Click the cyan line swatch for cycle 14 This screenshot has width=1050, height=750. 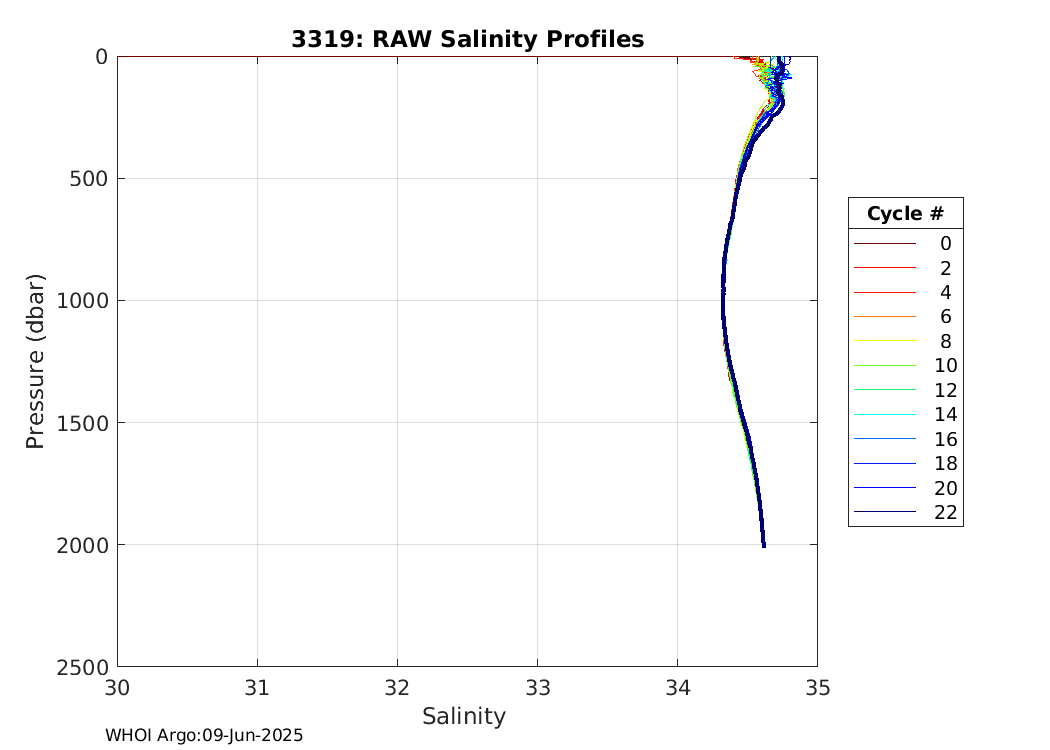(x=885, y=415)
